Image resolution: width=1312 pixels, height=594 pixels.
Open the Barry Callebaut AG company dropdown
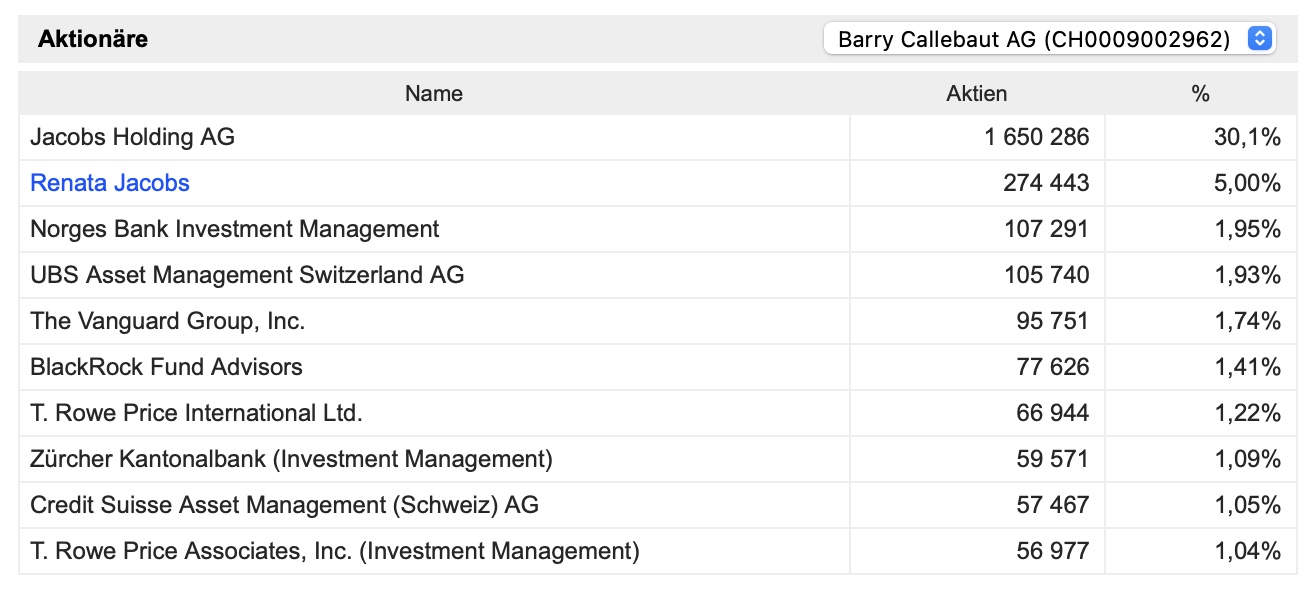click(1034, 39)
